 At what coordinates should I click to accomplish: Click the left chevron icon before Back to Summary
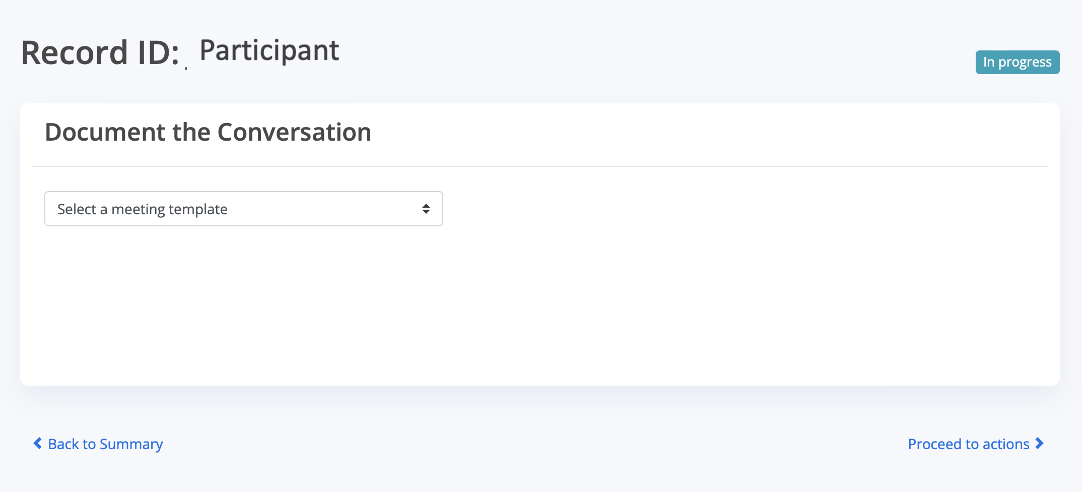(38, 443)
